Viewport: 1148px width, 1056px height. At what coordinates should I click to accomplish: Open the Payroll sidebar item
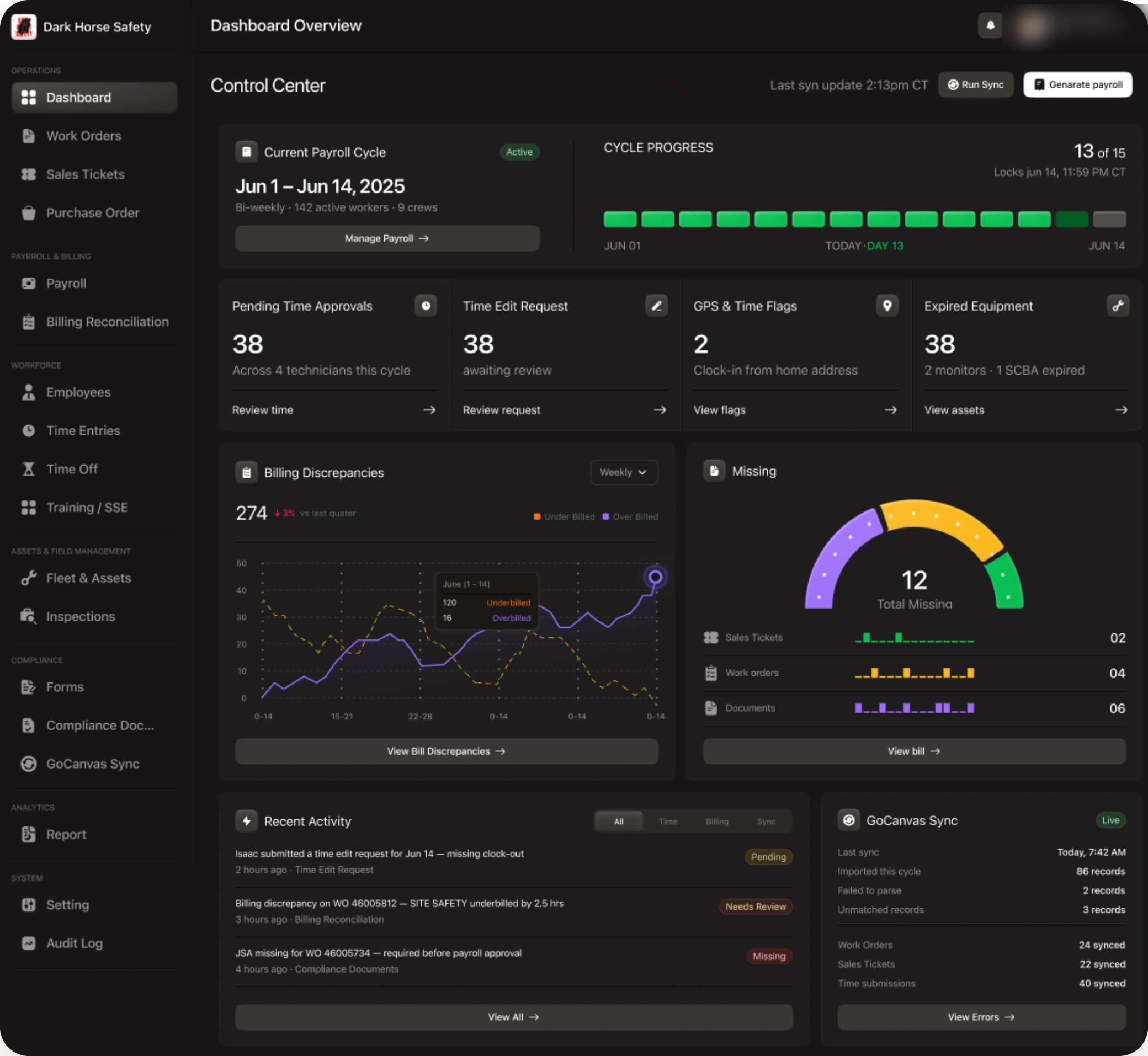[94, 284]
